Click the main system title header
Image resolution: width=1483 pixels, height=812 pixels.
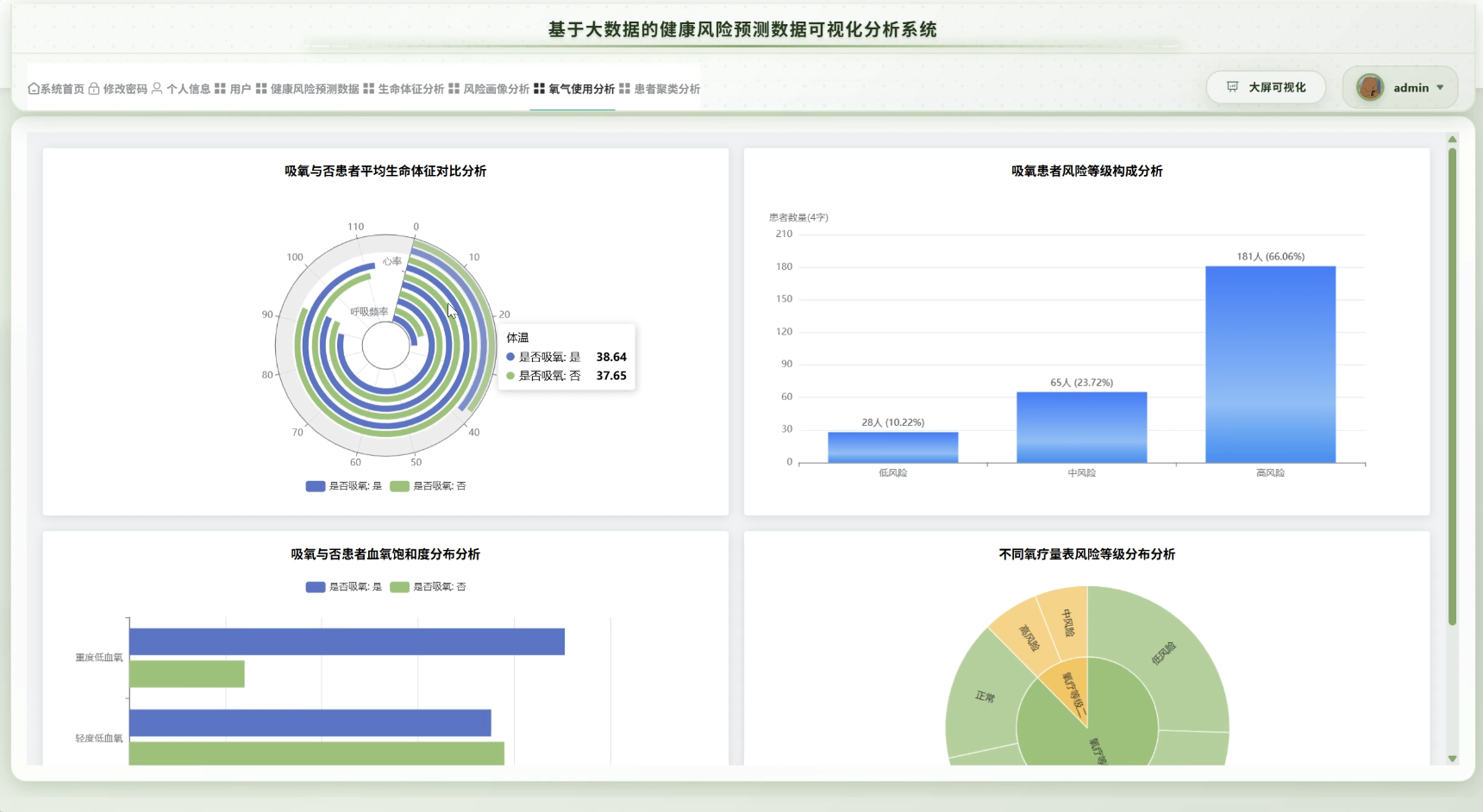click(742, 29)
